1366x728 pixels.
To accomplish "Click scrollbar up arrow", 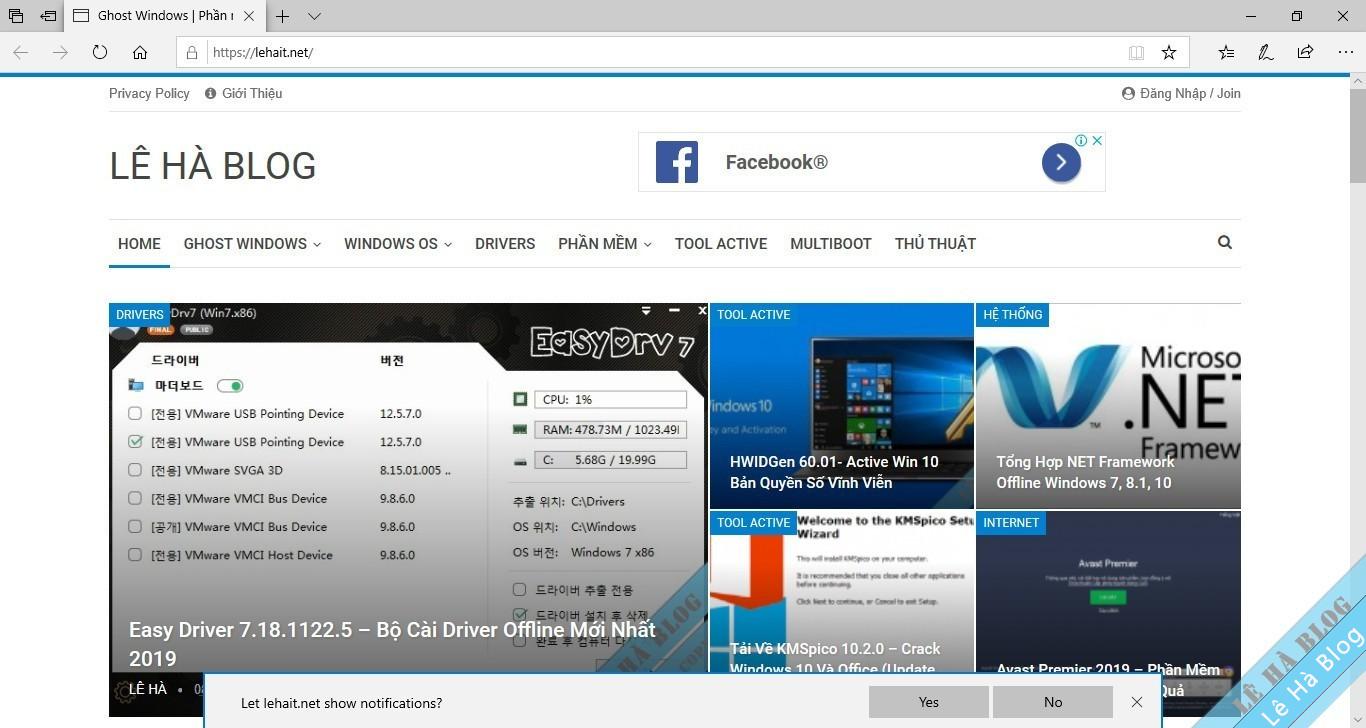I will (1357, 82).
